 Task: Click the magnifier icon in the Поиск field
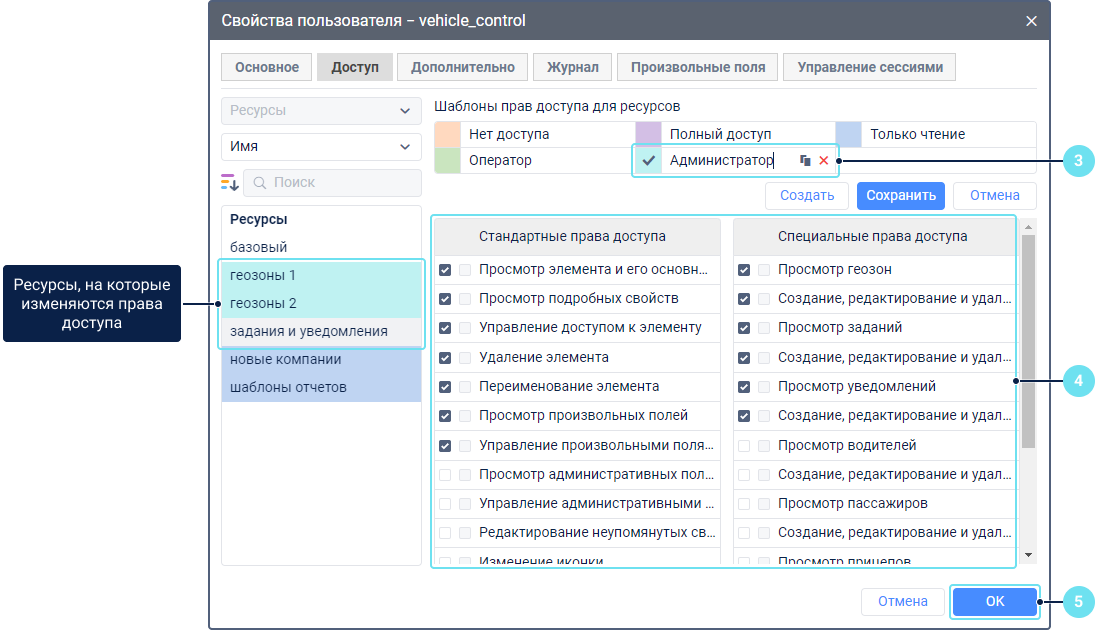tap(259, 183)
